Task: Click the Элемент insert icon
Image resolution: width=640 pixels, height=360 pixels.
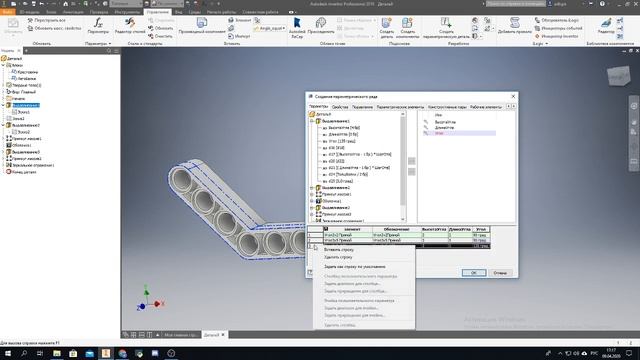Action: (x=231, y=20)
